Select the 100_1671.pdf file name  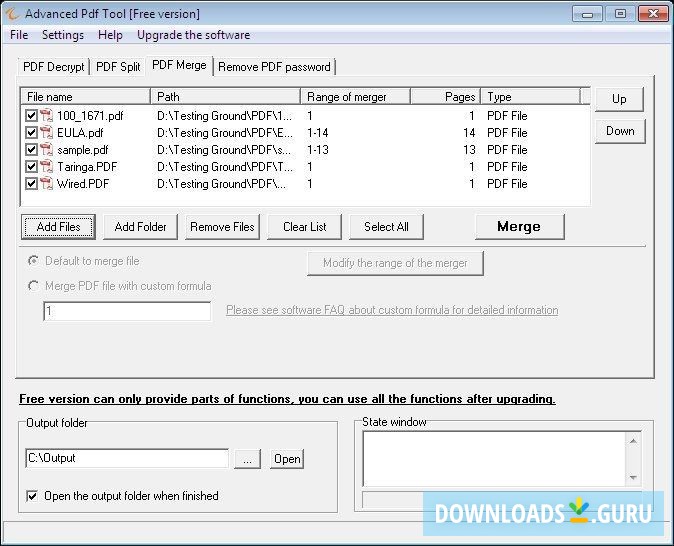click(x=90, y=116)
